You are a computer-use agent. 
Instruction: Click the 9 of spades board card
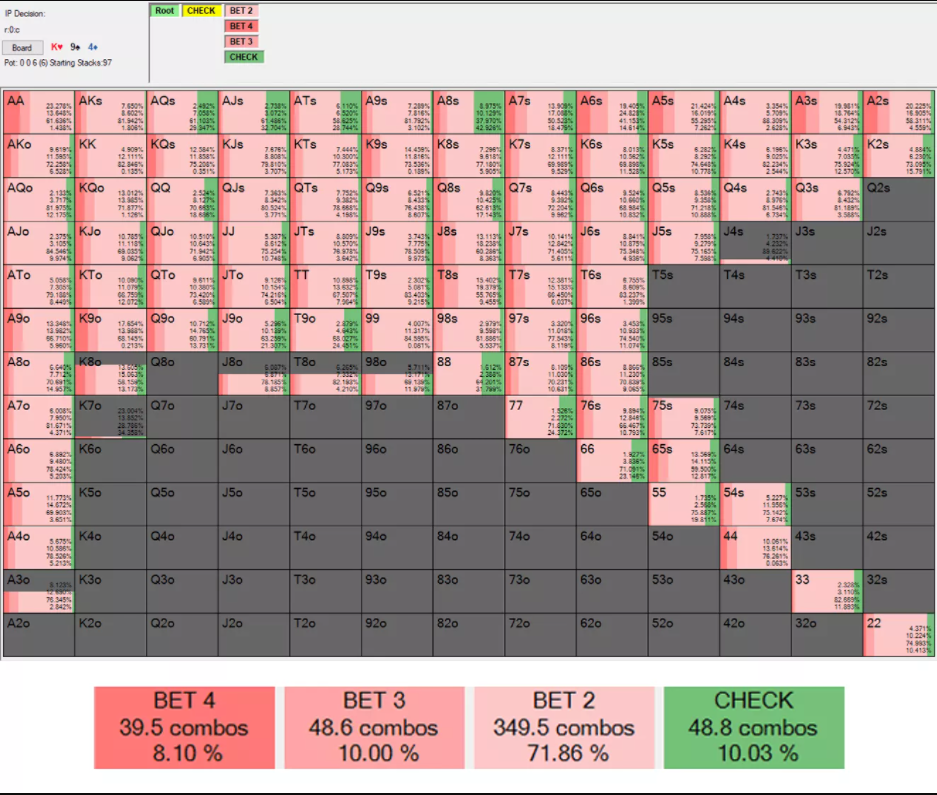[74, 47]
